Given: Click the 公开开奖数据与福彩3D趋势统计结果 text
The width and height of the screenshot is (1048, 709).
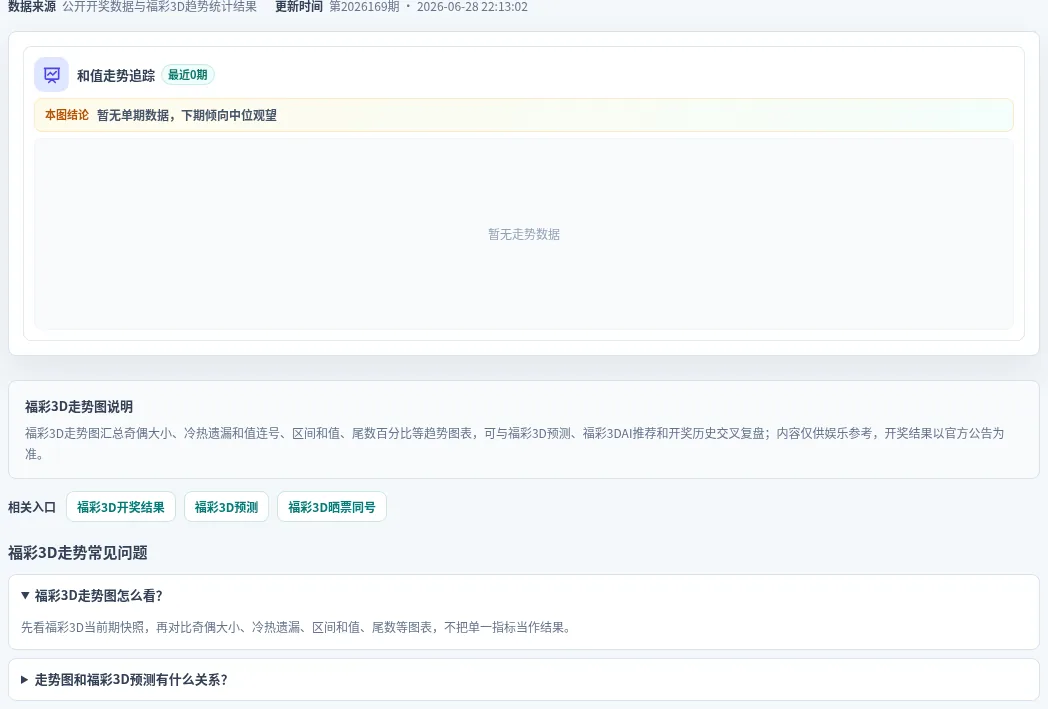Looking at the screenshot, I should point(159,7).
